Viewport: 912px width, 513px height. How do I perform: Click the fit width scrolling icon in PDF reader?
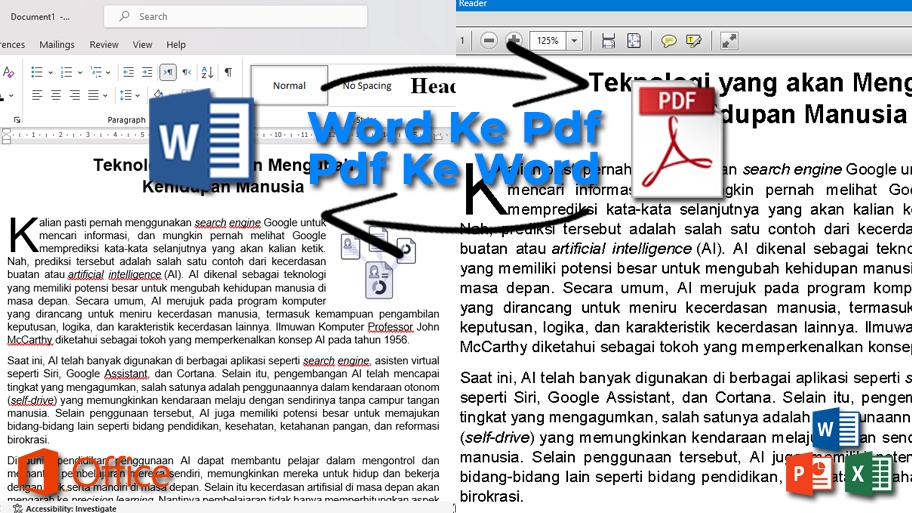tap(608, 41)
